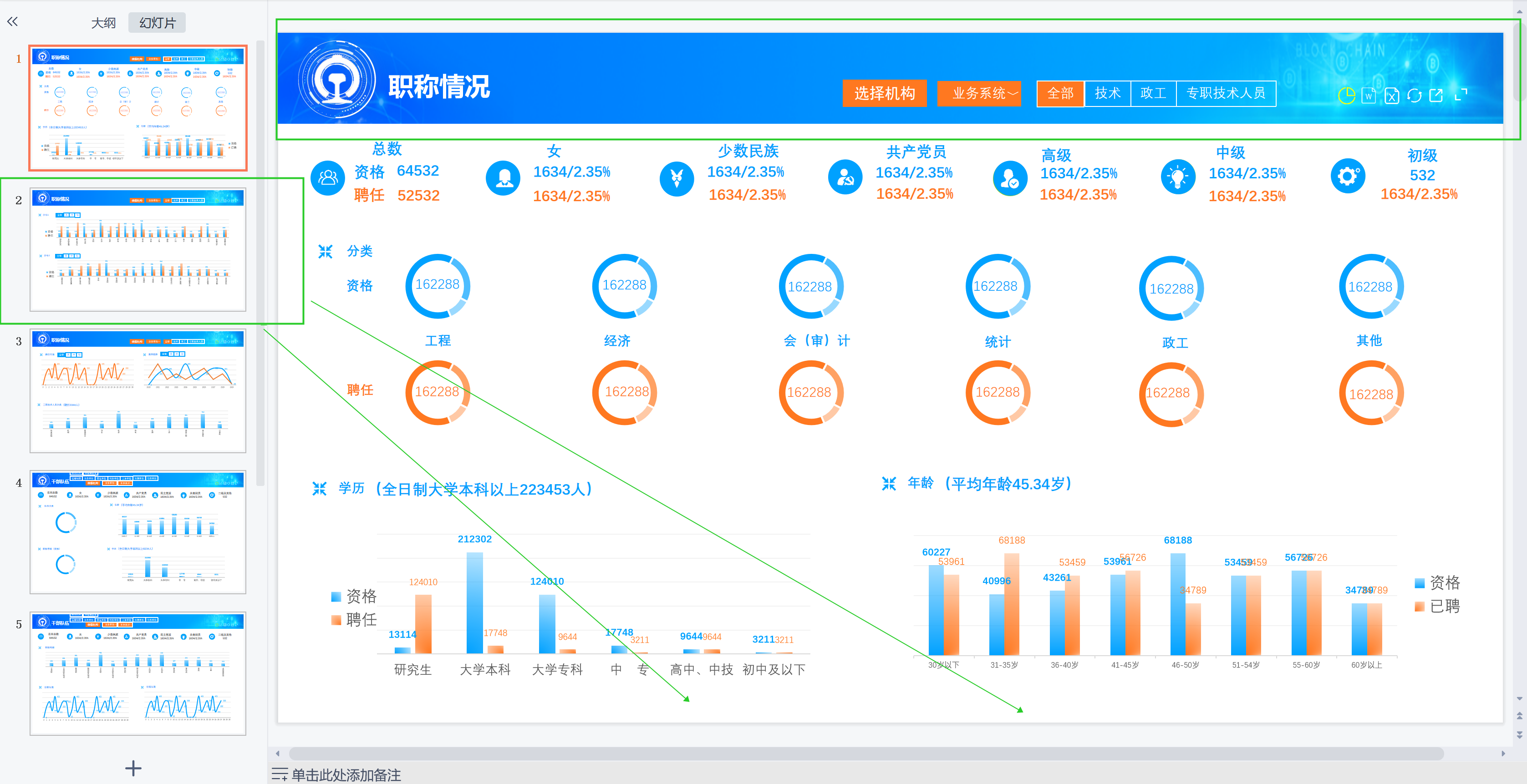This screenshot has width=1527, height=784.
Task: Open the 业务系统 dropdown
Action: 979,94
